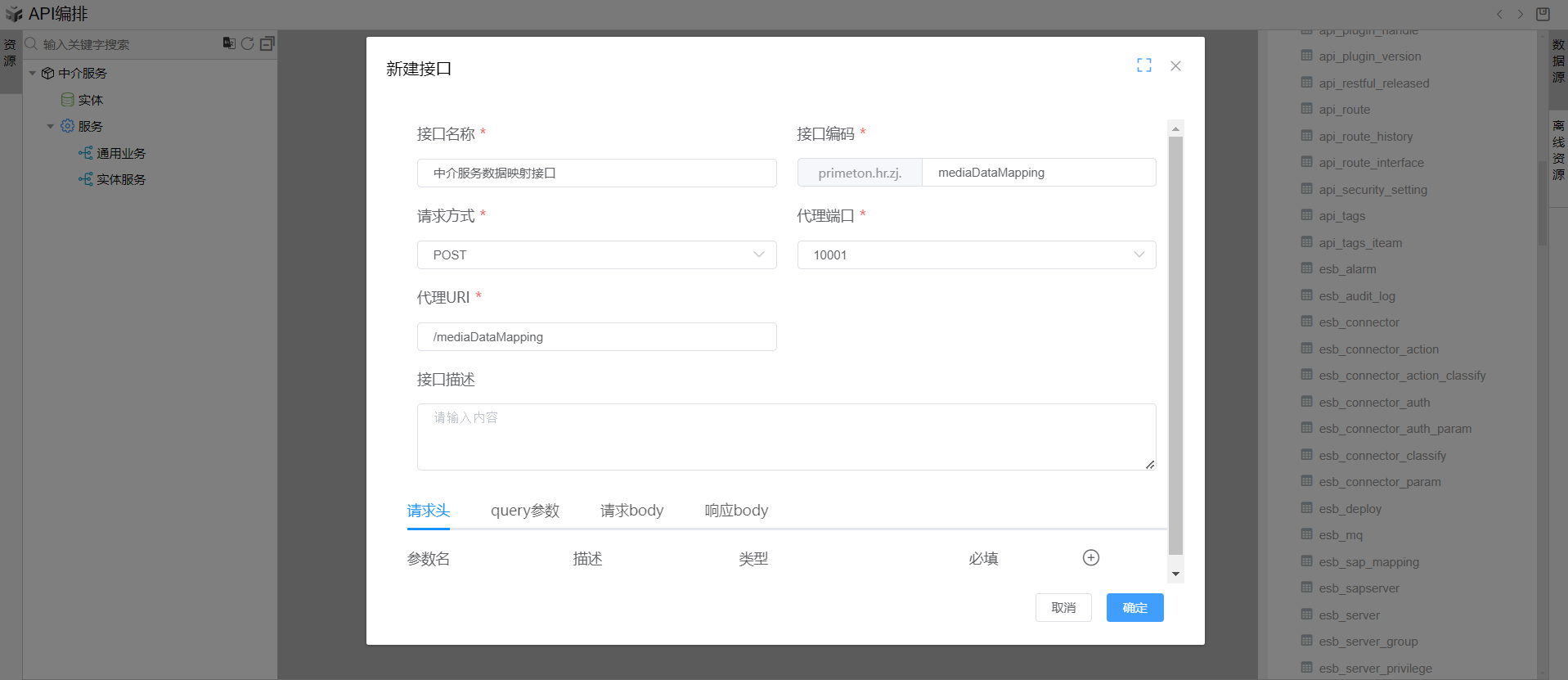The image size is (1568, 680).
Task: Open the 代理端口 10001 dropdown
Action: (x=976, y=254)
